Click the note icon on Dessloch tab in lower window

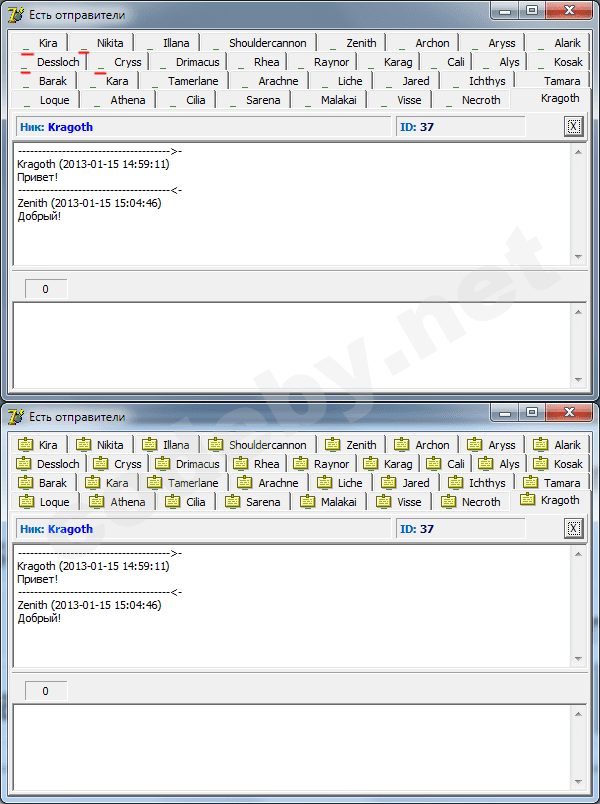pyautogui.click(x=23, y=463)
